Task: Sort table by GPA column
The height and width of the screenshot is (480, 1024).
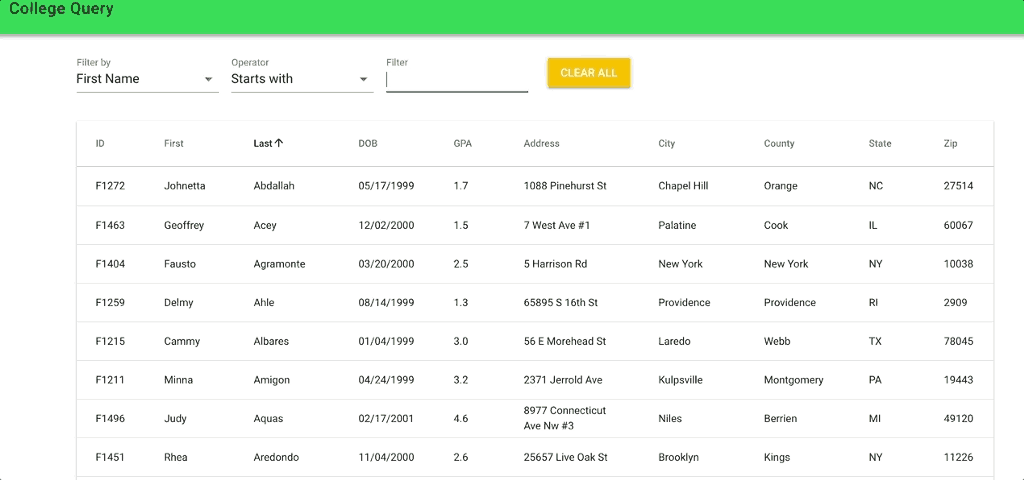Action: [462, 144]
